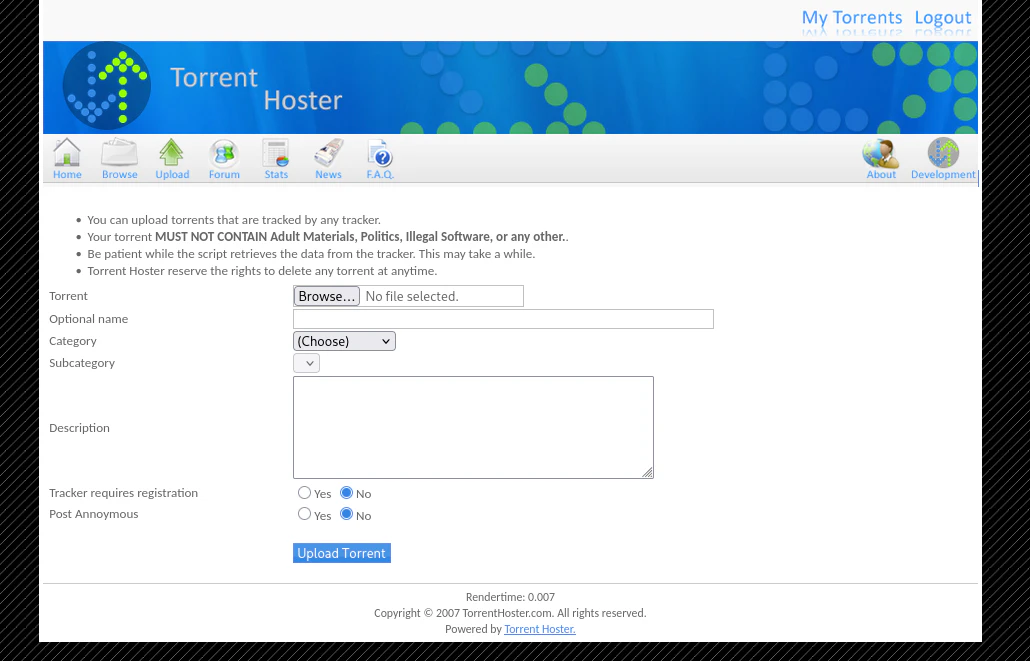Click the 'Description' label
This screenshot has height=661, width=1030.
(x=79, y=428)
